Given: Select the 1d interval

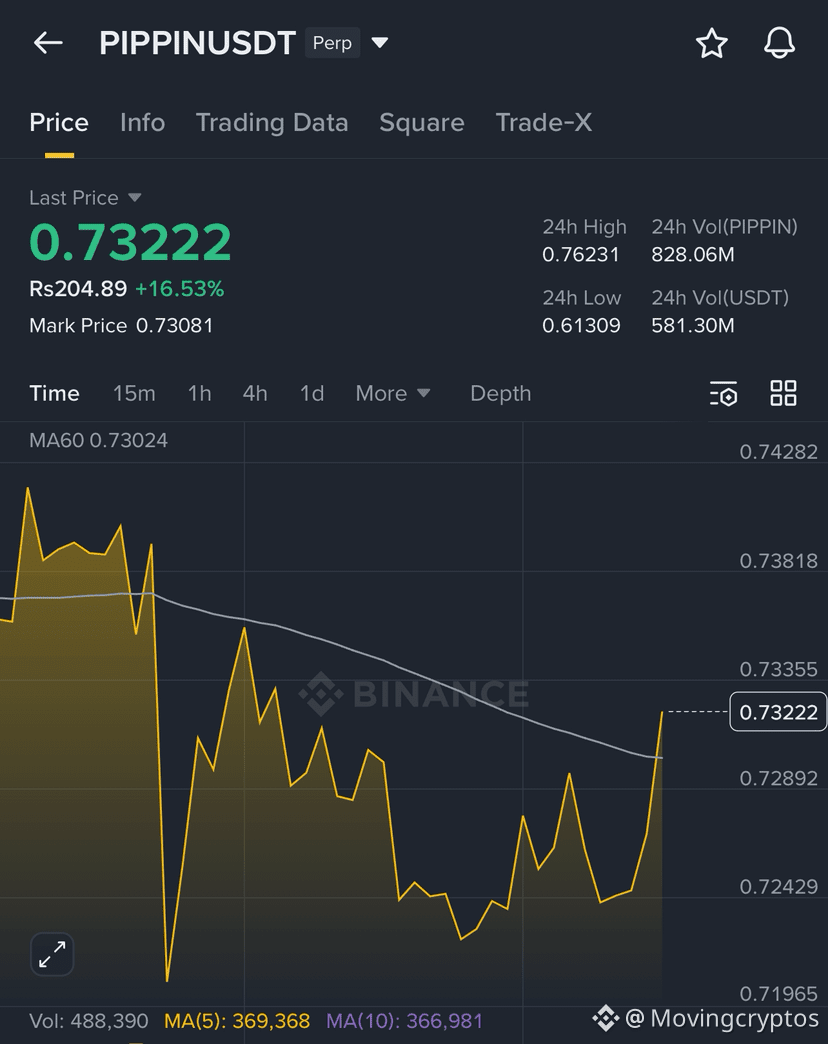Looking at the screenshot, I should (x=311, y=393).
